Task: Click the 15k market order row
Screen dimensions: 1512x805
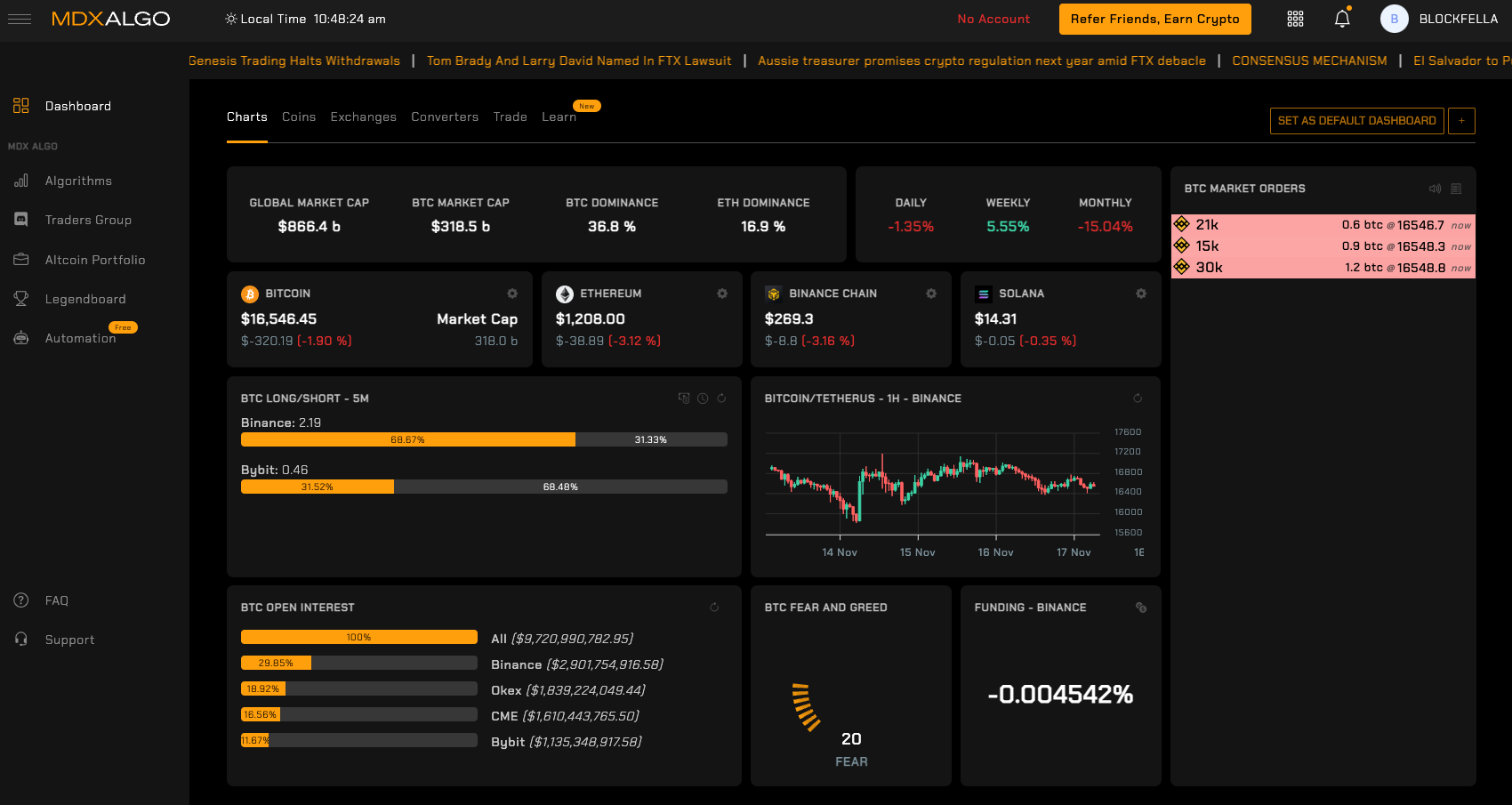Action: point(1323,246)
